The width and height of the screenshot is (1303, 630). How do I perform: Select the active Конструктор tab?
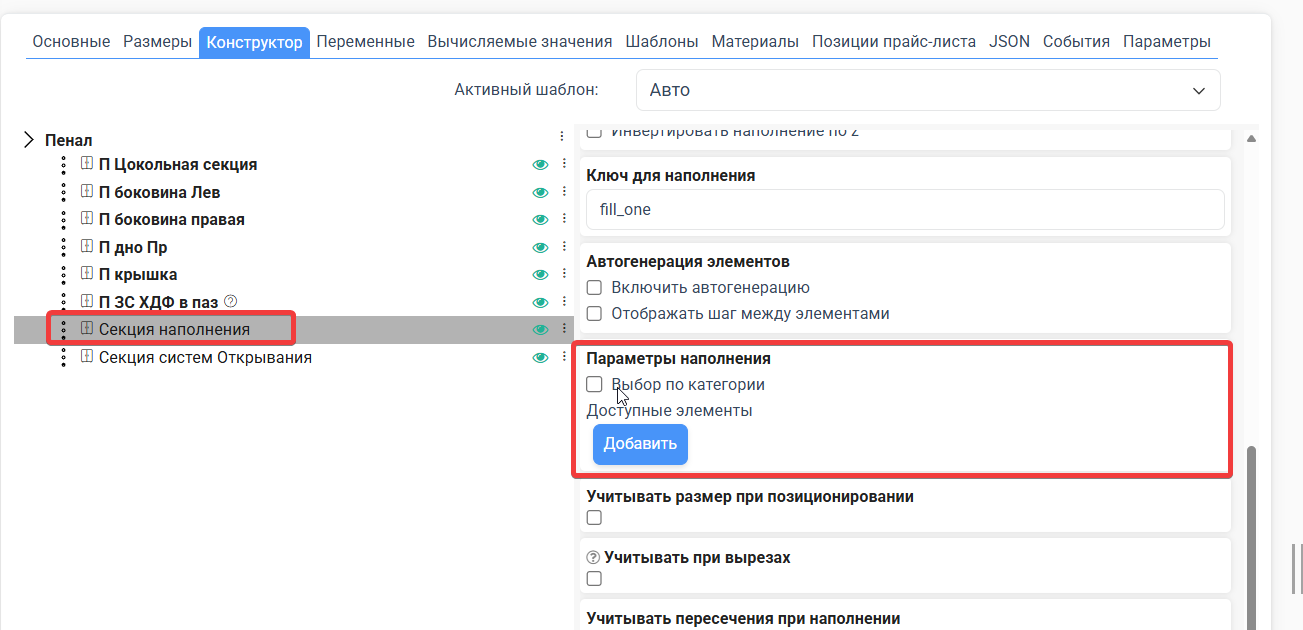(254, 42)
